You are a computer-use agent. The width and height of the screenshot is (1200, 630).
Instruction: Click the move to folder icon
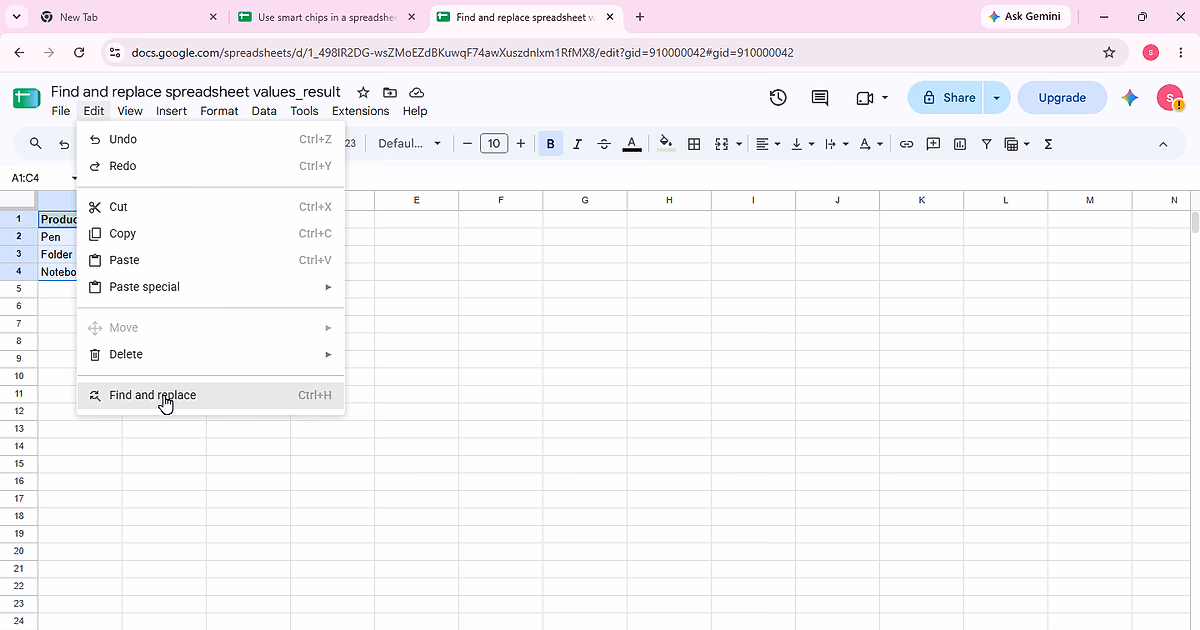[390, 92]
